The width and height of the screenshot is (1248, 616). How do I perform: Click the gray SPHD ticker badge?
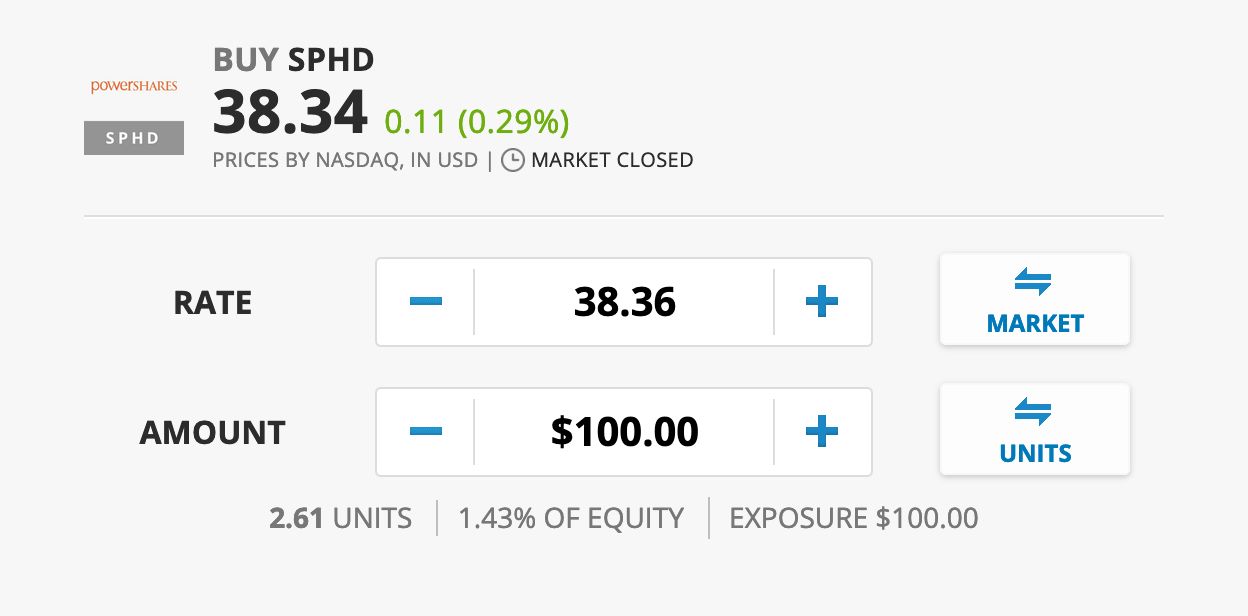[x=134, y=138]
